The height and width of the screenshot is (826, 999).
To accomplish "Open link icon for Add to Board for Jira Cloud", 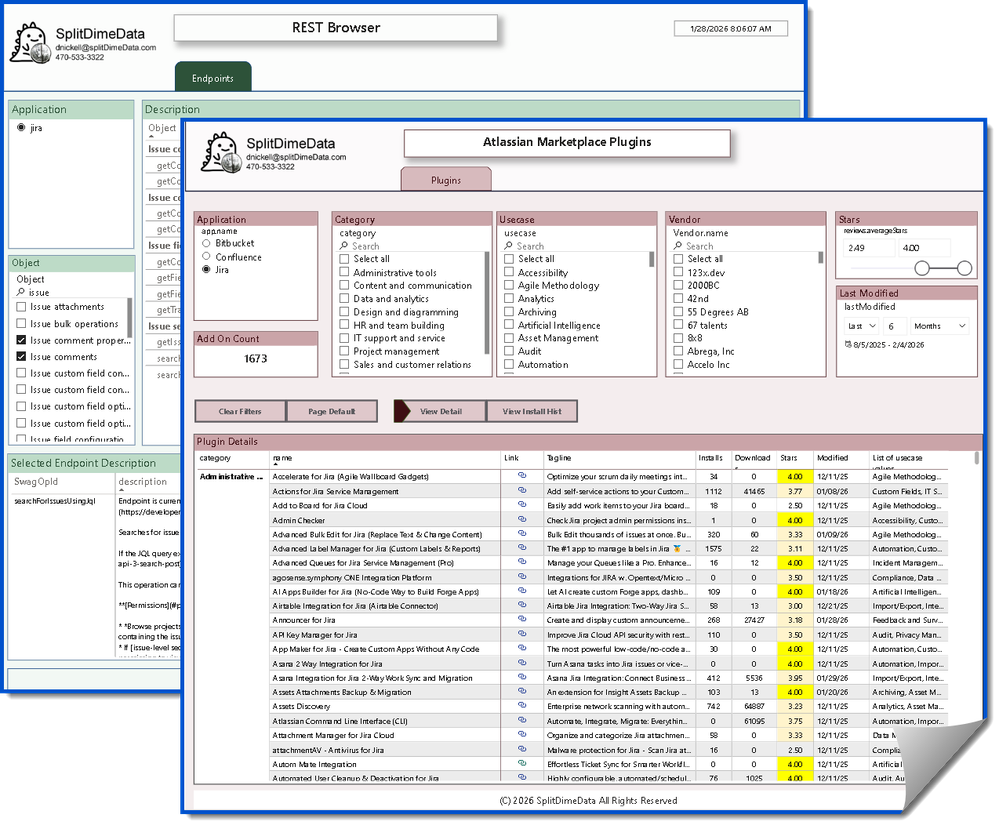I will click(522, 504).
